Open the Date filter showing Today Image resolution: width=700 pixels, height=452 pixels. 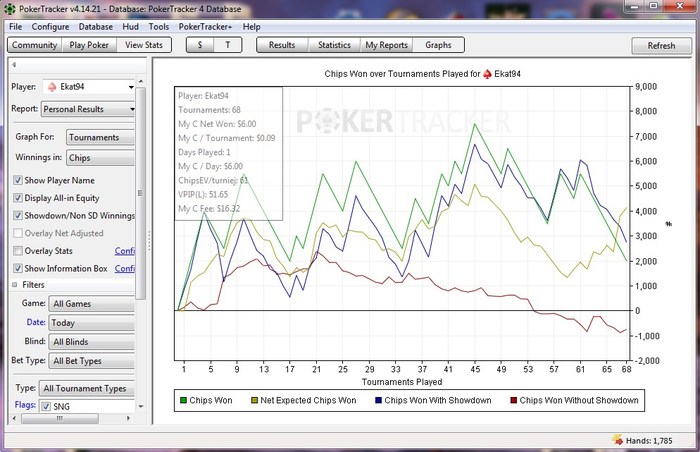point(92,322)
